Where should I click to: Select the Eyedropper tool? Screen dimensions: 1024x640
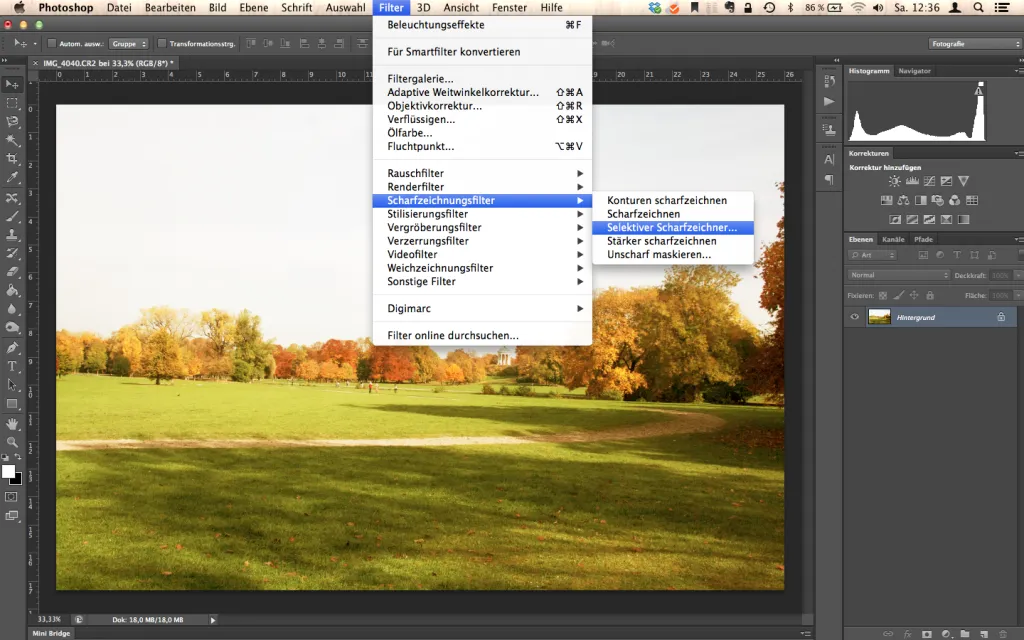(12, 178)
